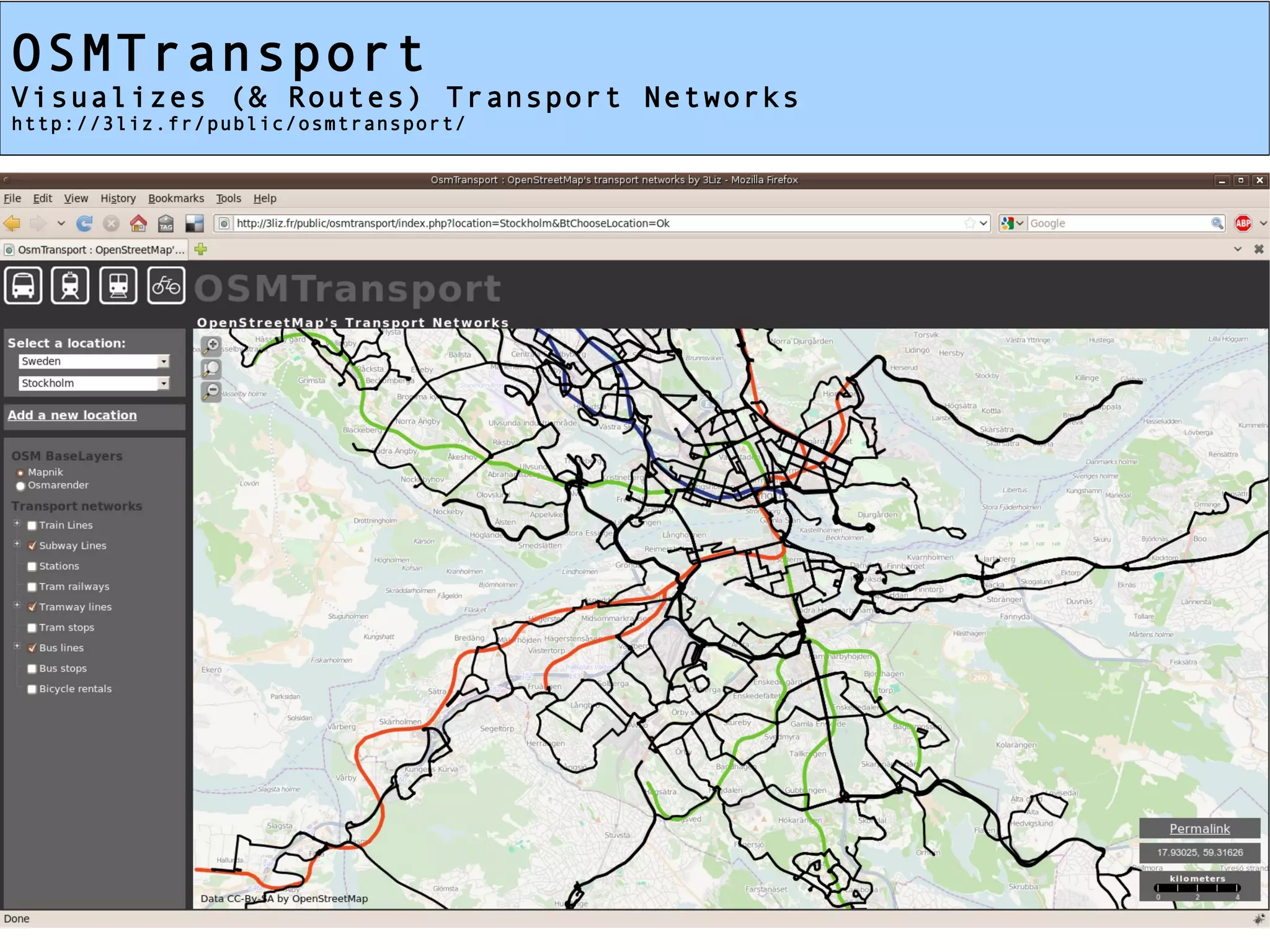Open a new tab with plus icon
The width and height of the screenshot is (1270, 952).
[x=200, y=249]
